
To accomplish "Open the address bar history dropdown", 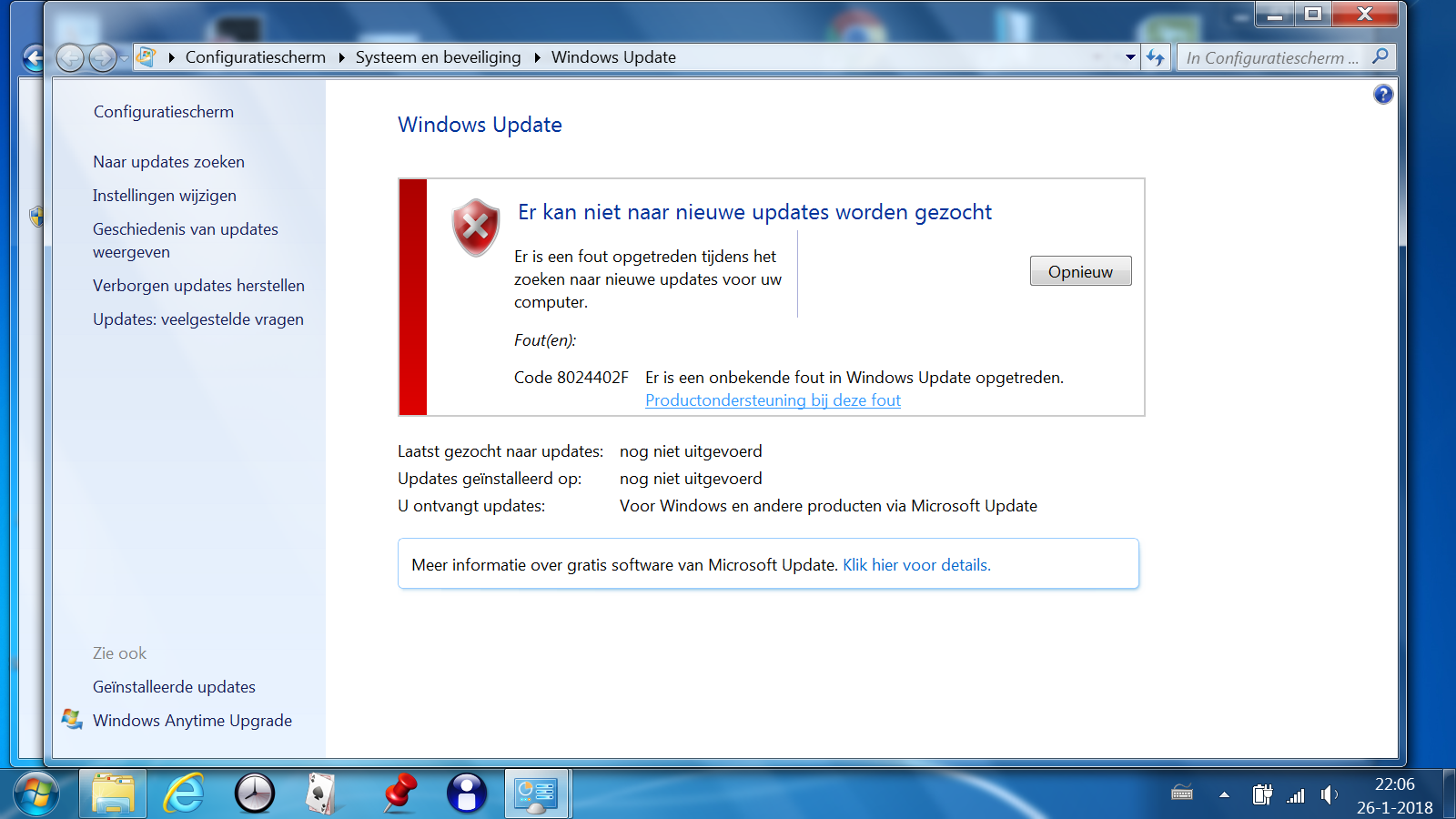I will (x=1130, y=57).
